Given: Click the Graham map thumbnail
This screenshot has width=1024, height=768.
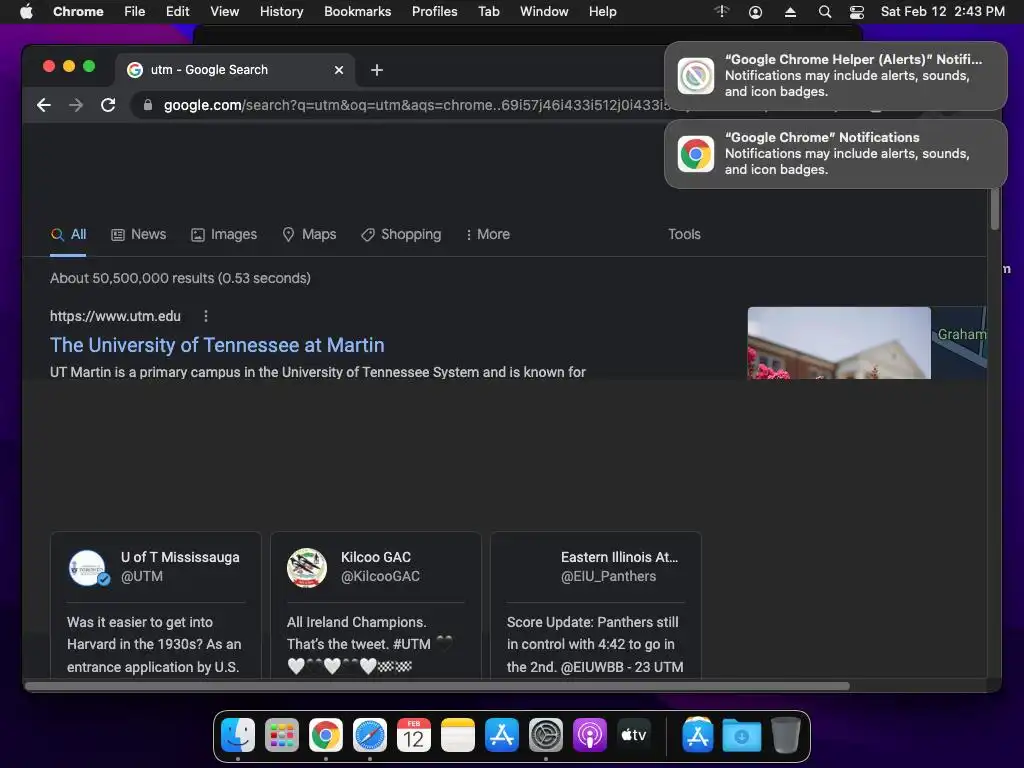Looking at the screenshot, I should coord(959,343).
